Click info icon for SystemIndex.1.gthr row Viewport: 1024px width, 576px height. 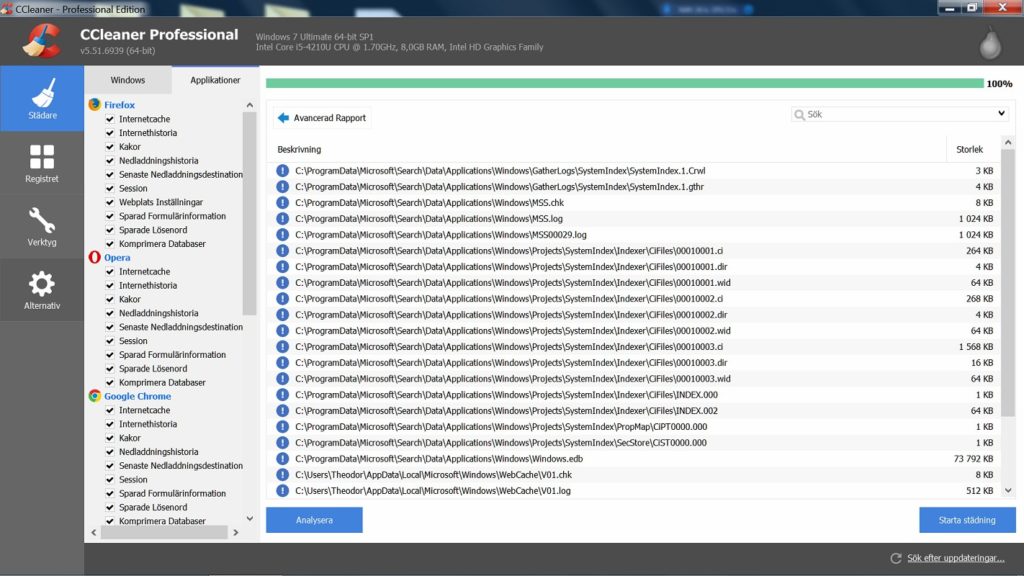point(282,187)
